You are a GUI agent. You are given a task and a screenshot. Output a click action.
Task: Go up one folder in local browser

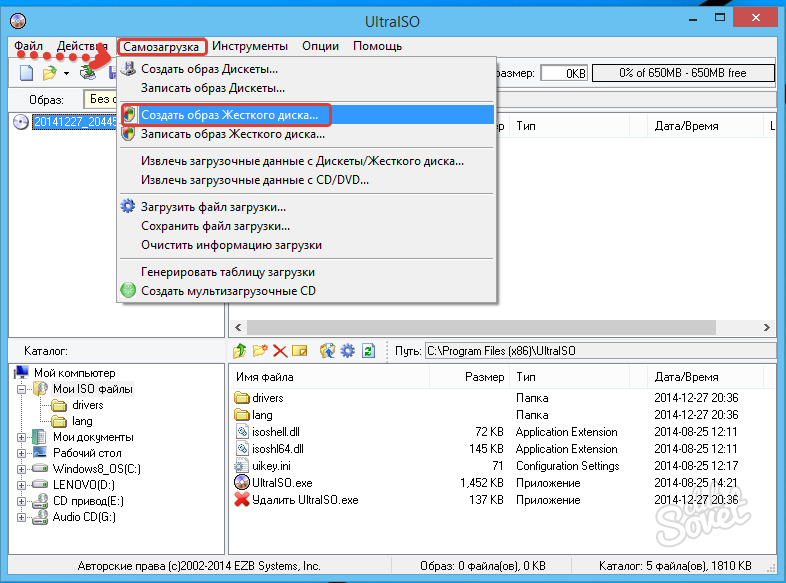click(240, 351)
